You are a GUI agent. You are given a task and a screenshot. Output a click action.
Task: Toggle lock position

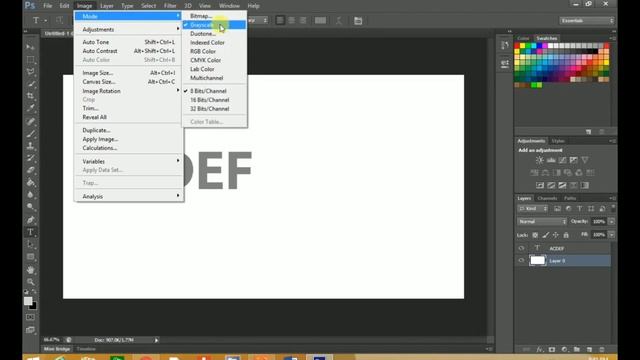coord(556,235)
